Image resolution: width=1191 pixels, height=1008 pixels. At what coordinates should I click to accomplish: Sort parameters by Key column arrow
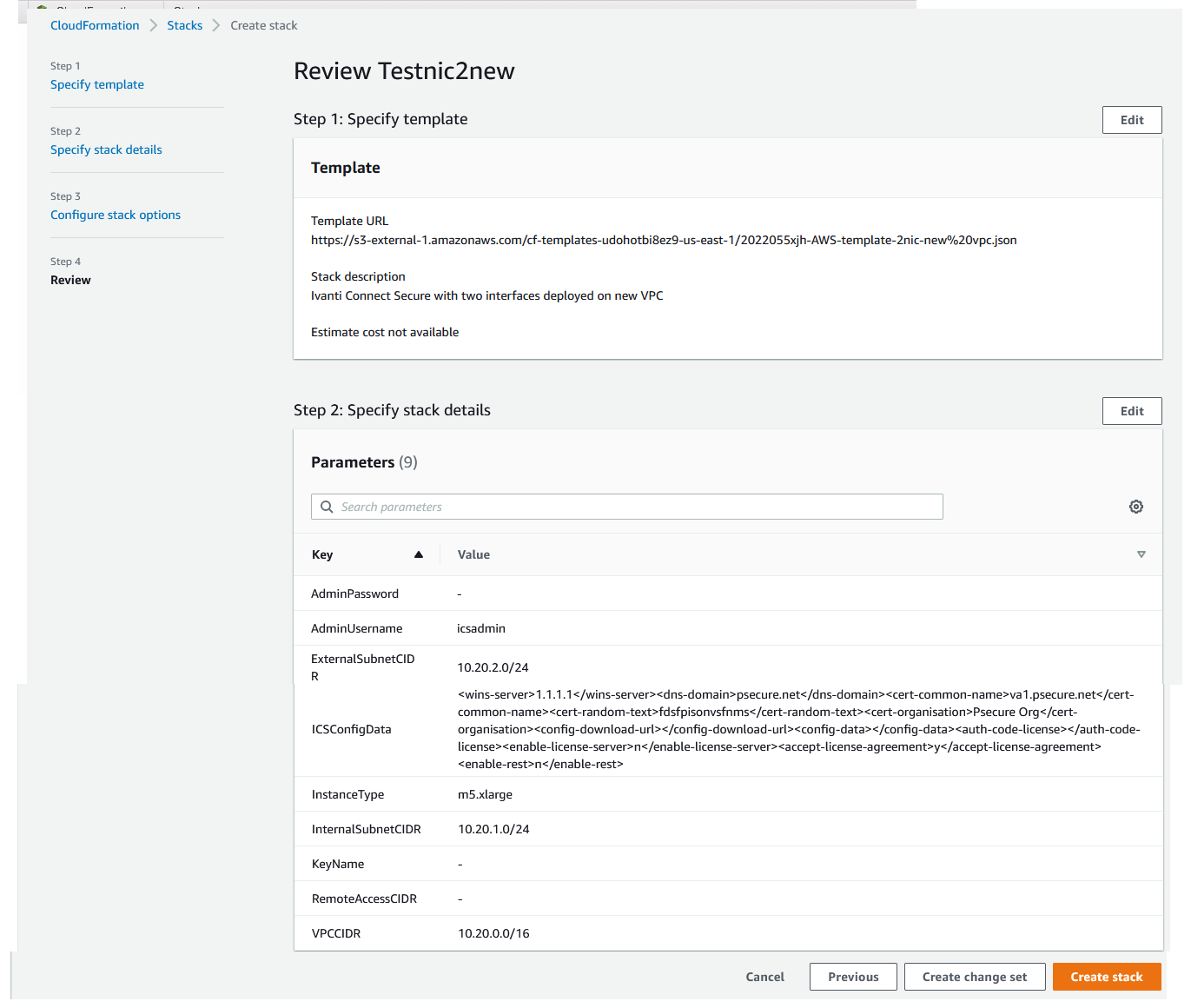419,554
